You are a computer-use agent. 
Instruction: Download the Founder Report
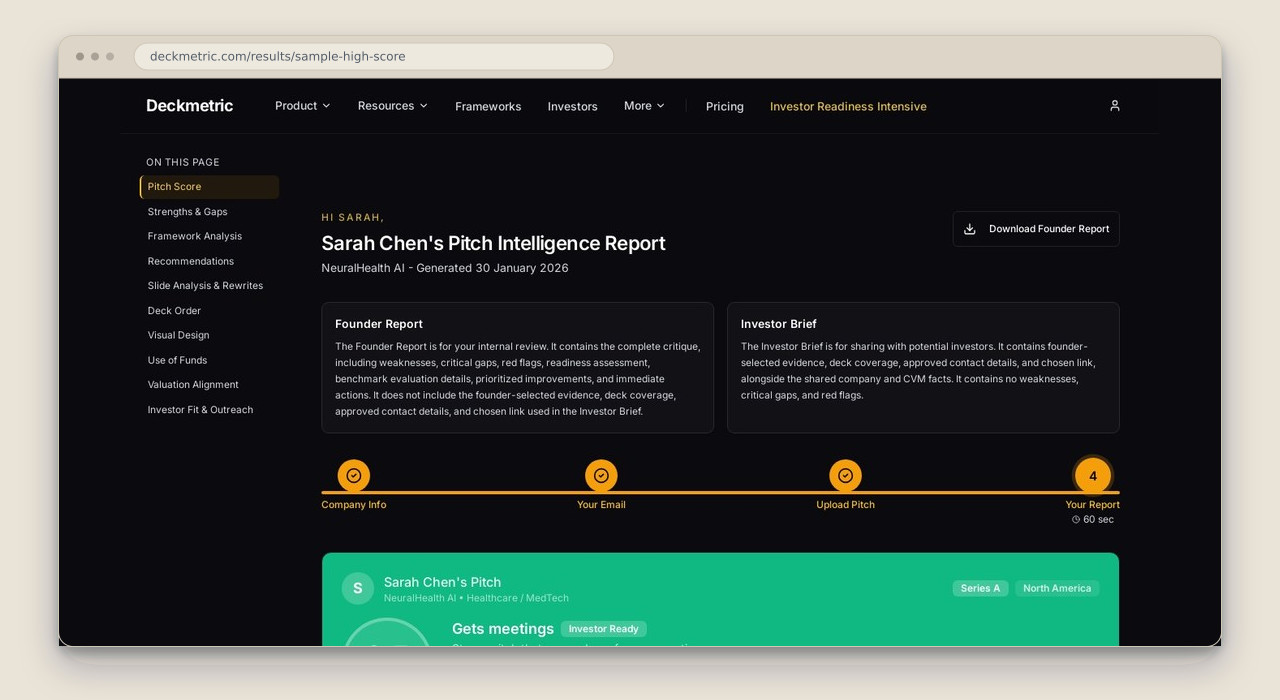(x=1036, y=229)
